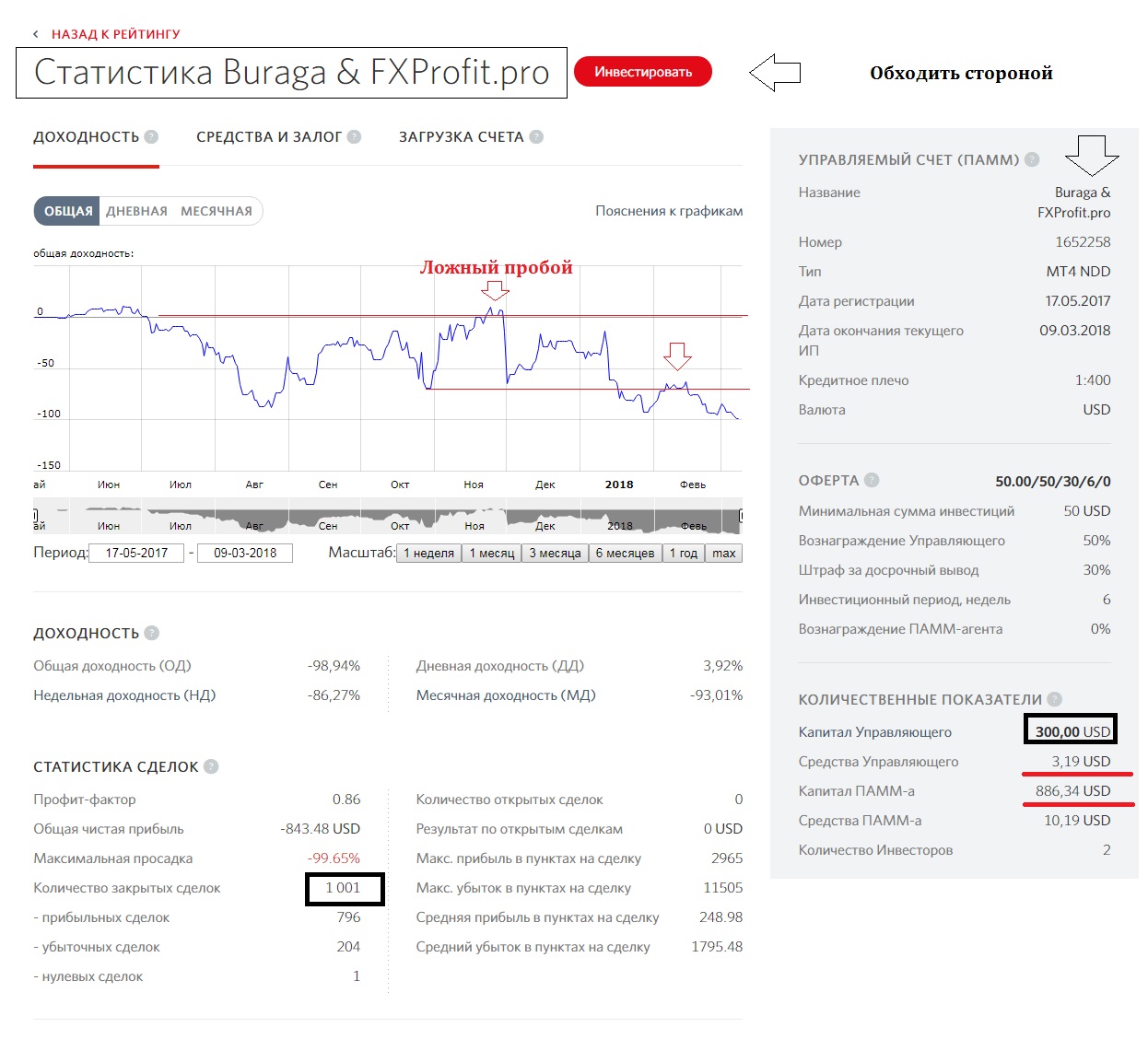This screenshot has width=1148, height=1039.
Task: Open help icon beside КОЛИЧЕСТВЕННЫЕ ПОКАЗАТЕЛИ
Action: tap(1055, 699)
